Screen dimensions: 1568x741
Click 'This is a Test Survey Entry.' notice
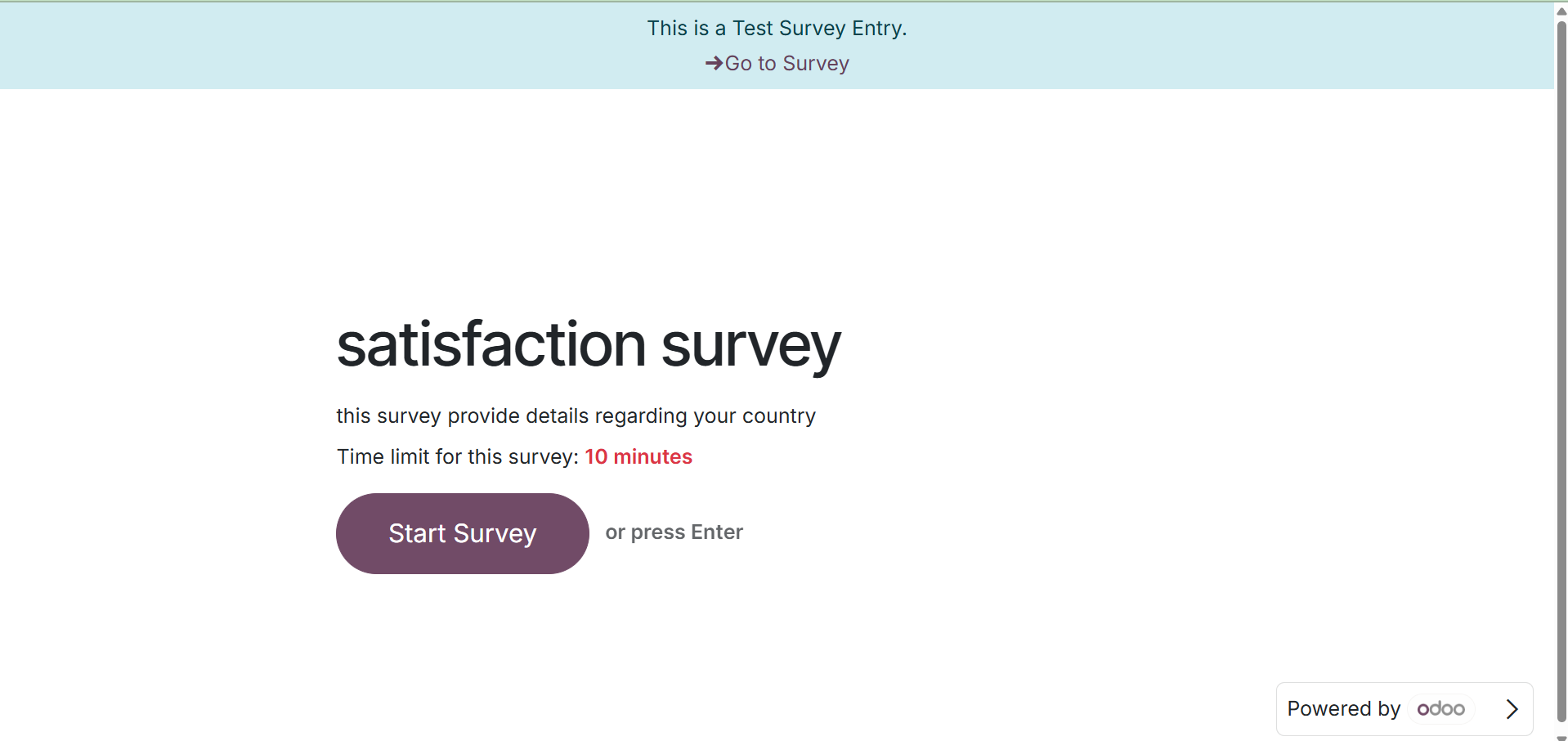click(x=777, y=28)
